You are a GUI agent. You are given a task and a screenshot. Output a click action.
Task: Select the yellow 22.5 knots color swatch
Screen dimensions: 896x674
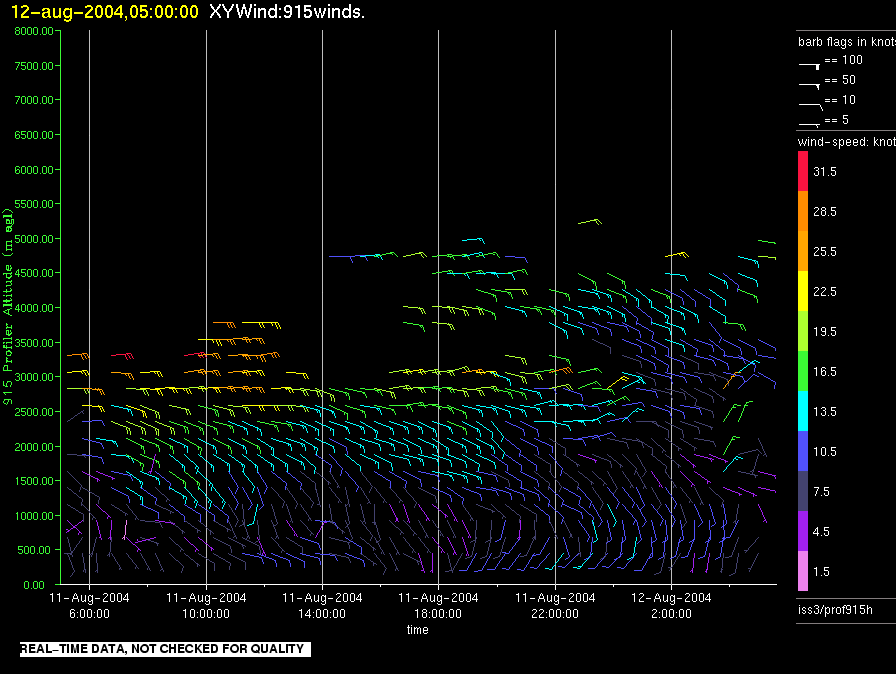(x=803, y=291)
